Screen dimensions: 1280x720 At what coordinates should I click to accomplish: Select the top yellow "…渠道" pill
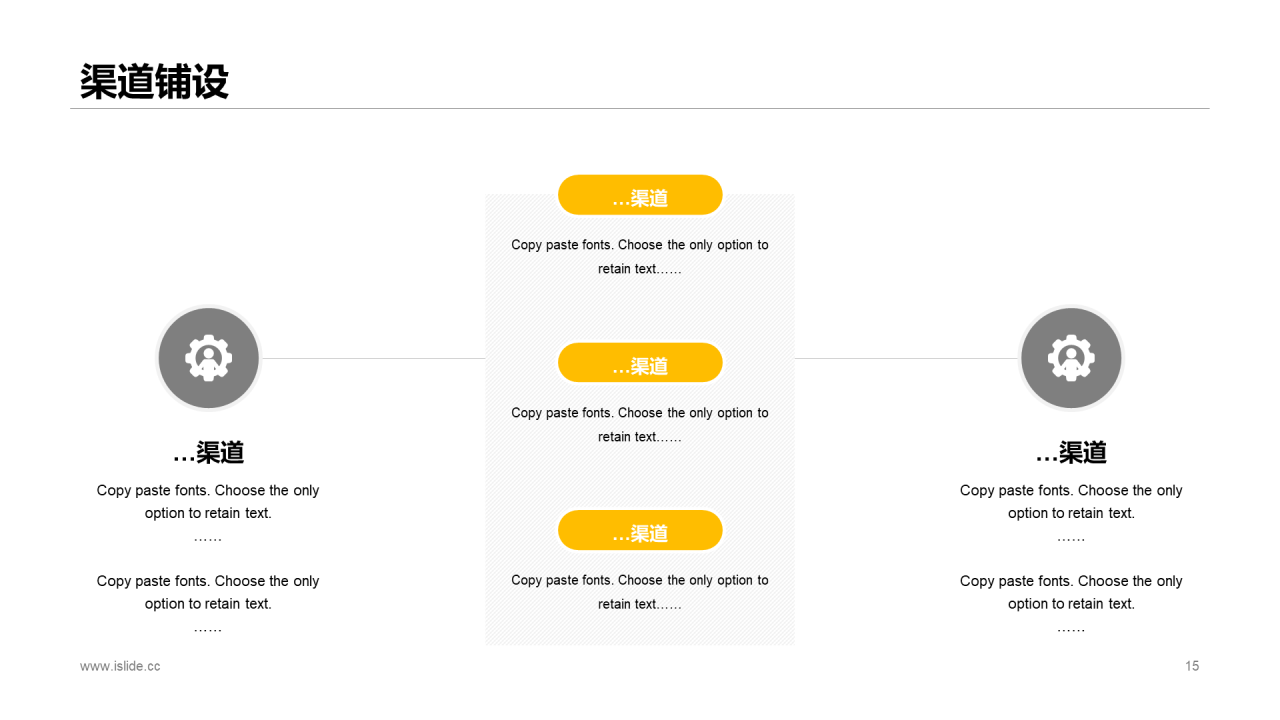click(640, 195)
